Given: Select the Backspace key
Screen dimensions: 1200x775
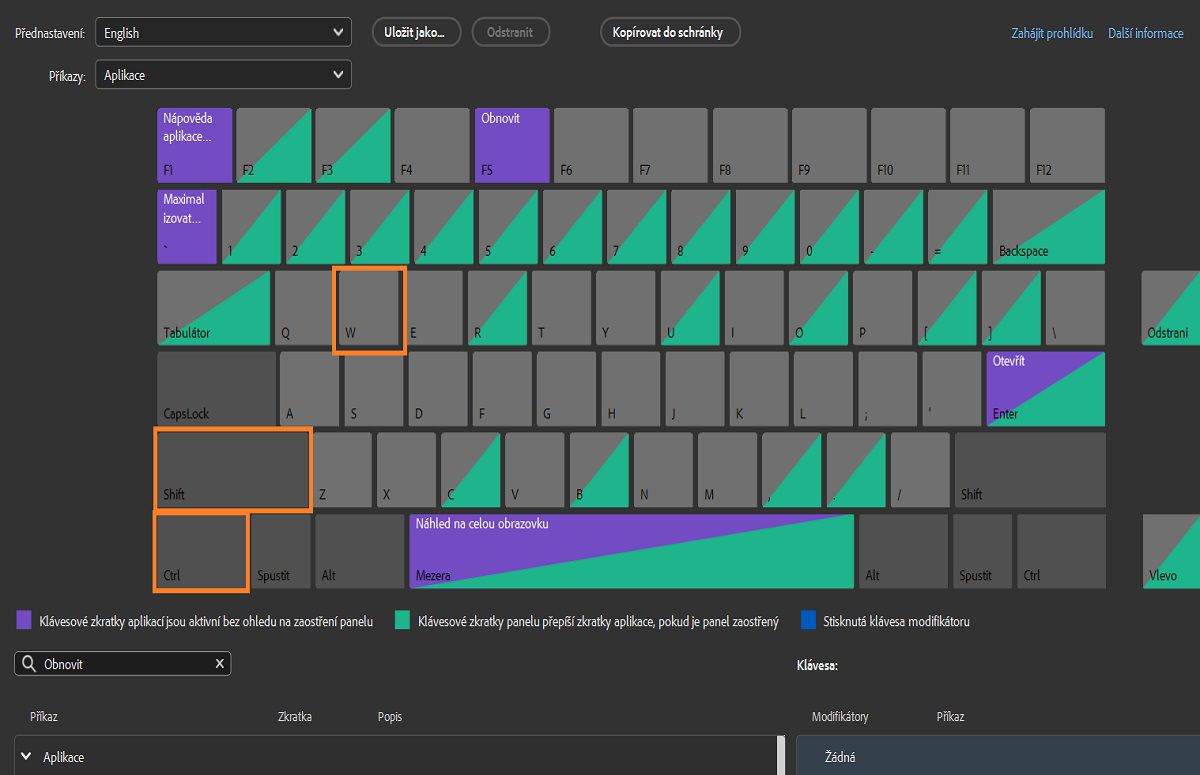Looking at the screenshot, I should [x=1049, y=227].
